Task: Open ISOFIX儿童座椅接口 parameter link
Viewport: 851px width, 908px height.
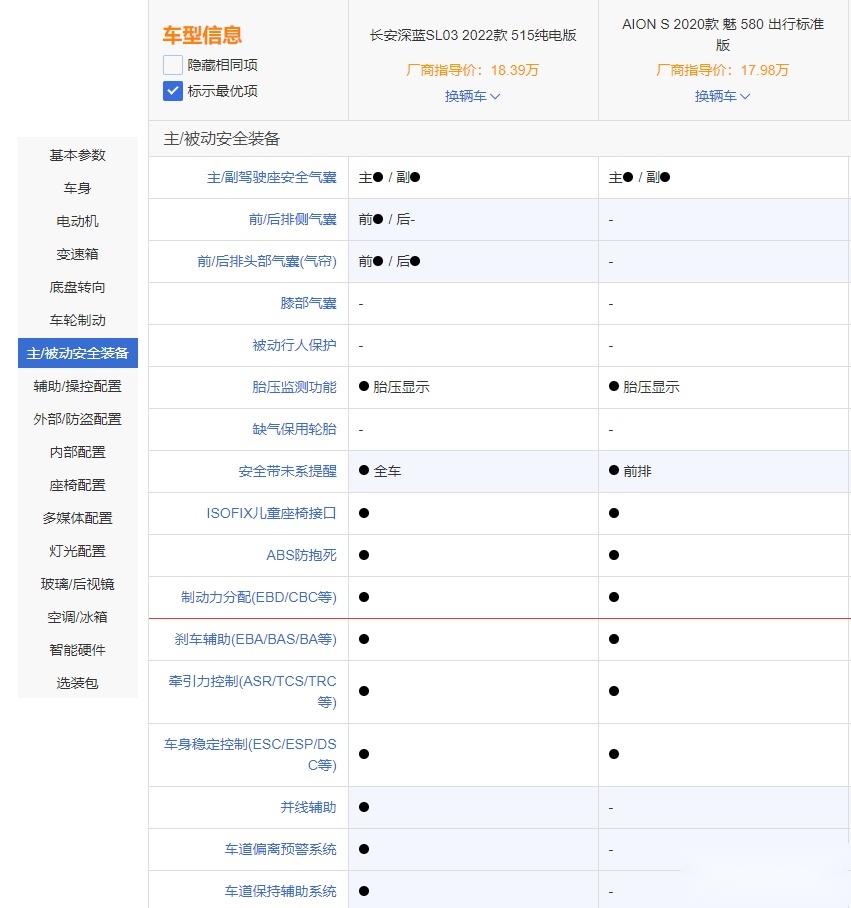Action: pos(272,513)
